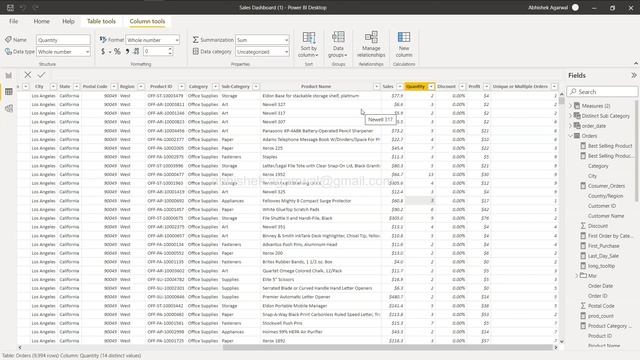Select Discount column header

[446, 87]
